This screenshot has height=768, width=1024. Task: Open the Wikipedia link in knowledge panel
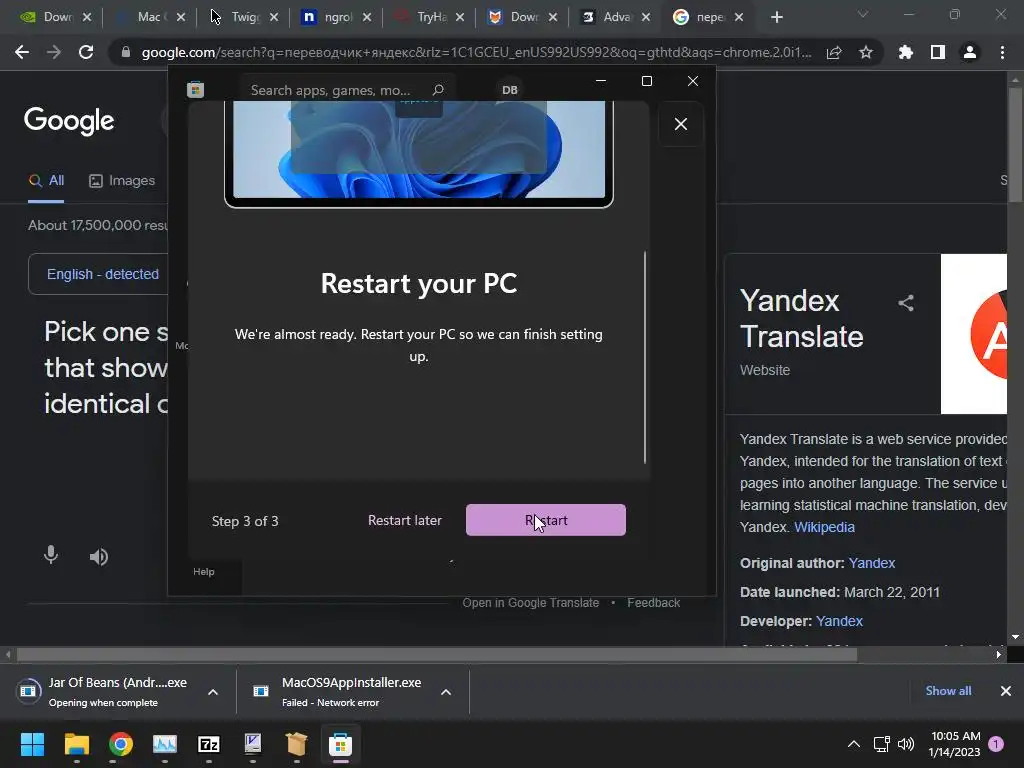point(824,527)
